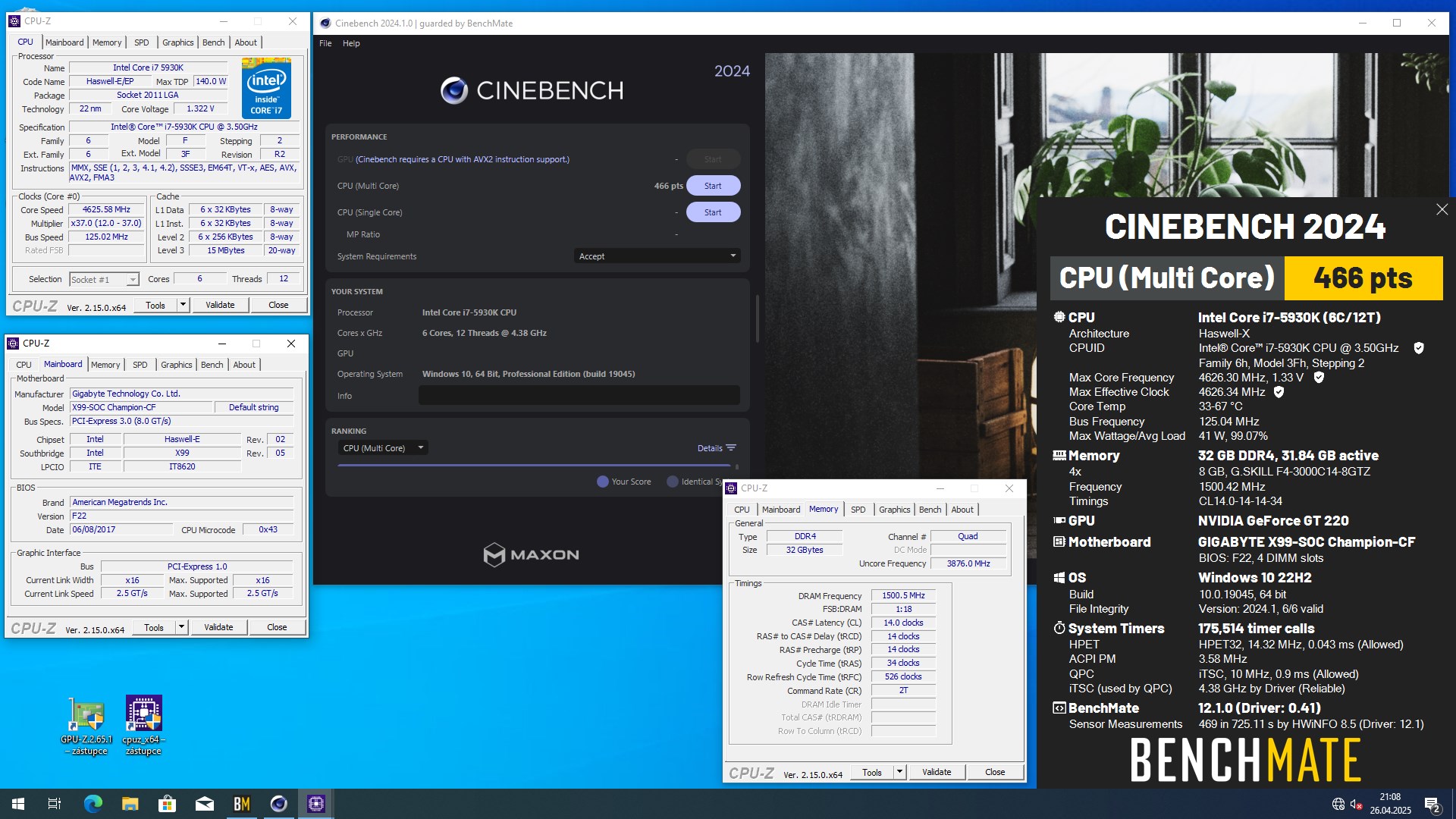Click the 466 pts yellow score badge
Screen dimensions: 1456x819
pyautogui.click(x=1363, y=278)
